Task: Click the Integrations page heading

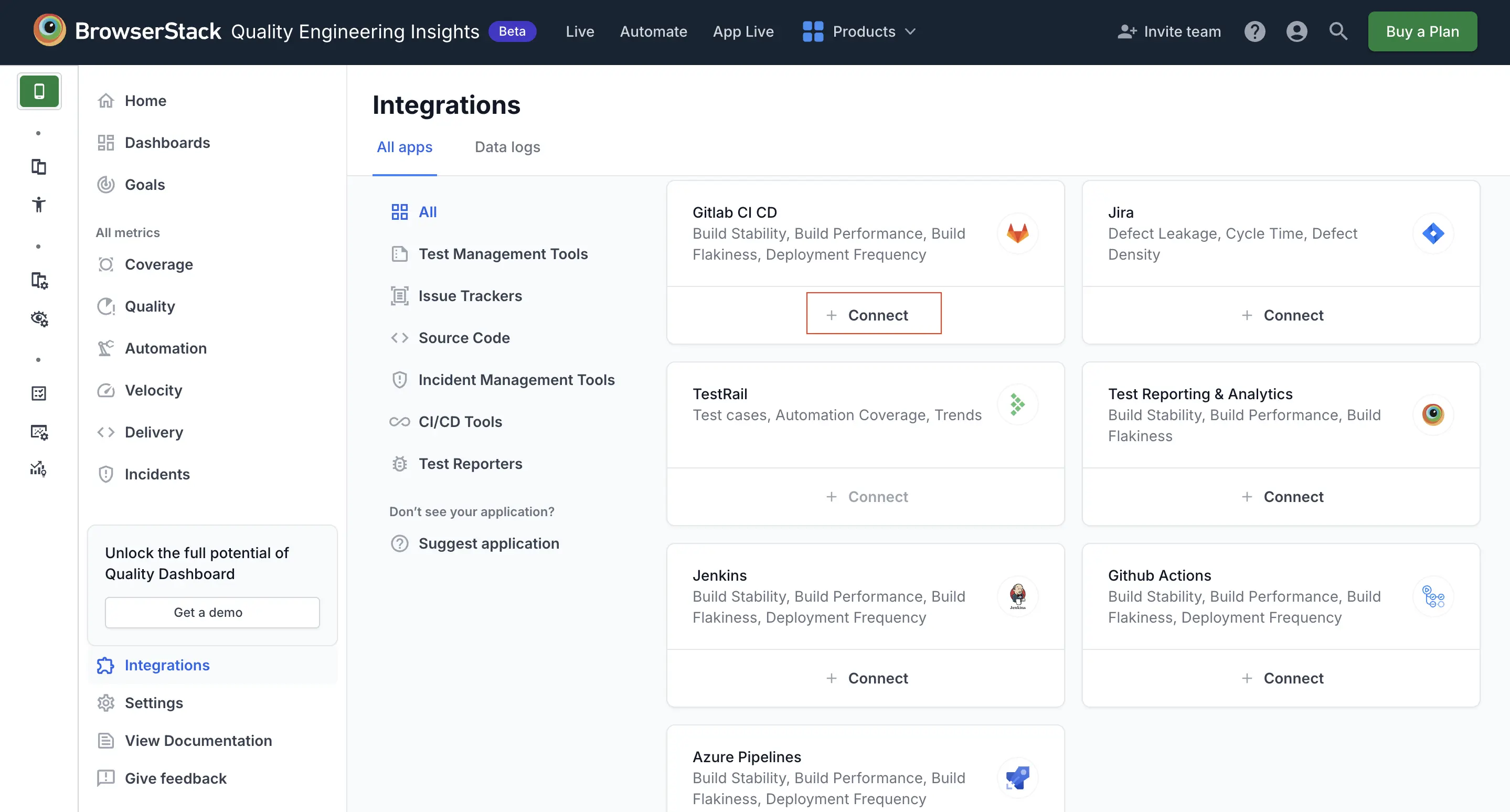Action: click(x=446, y=105)
